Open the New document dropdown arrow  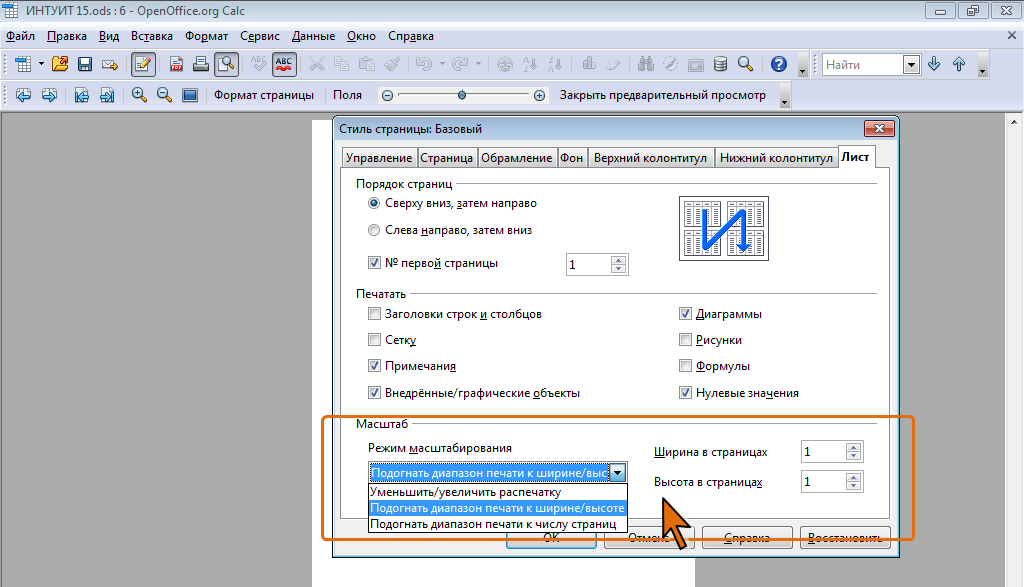coord(41,64)
